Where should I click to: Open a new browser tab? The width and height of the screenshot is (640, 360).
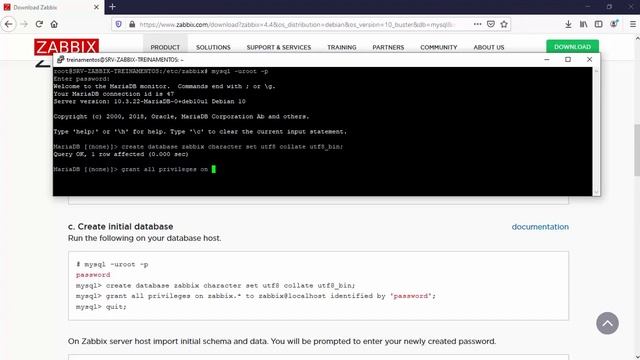tap(112, 7)
